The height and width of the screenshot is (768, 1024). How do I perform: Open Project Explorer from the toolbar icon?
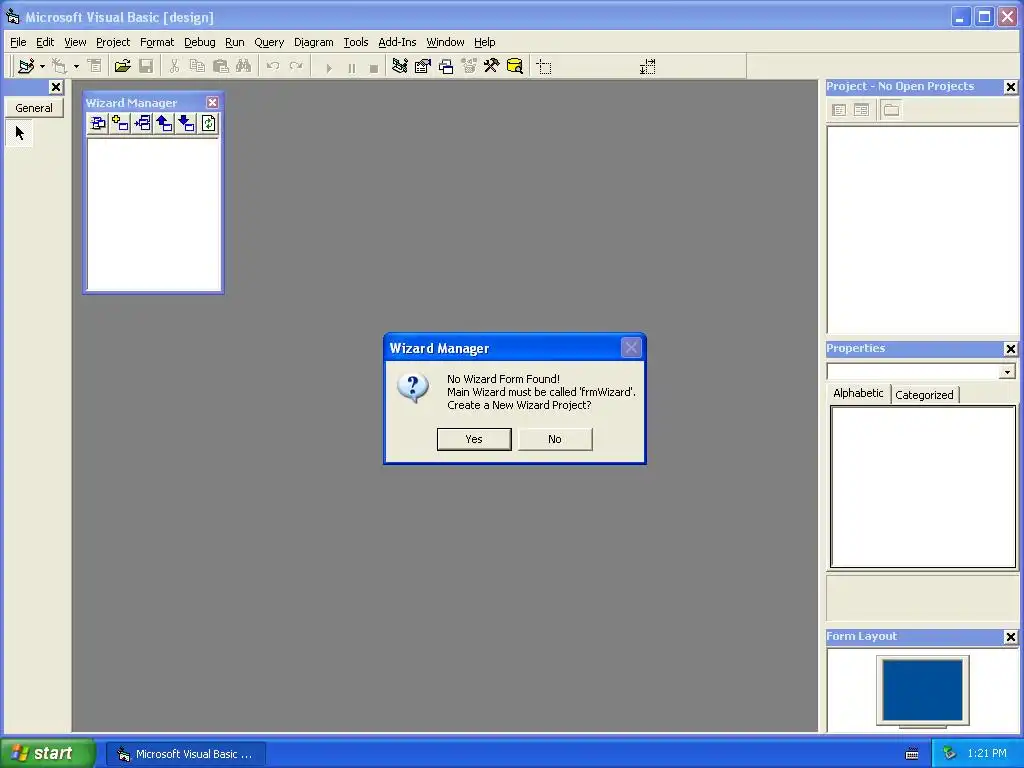(x=400, y=66)
